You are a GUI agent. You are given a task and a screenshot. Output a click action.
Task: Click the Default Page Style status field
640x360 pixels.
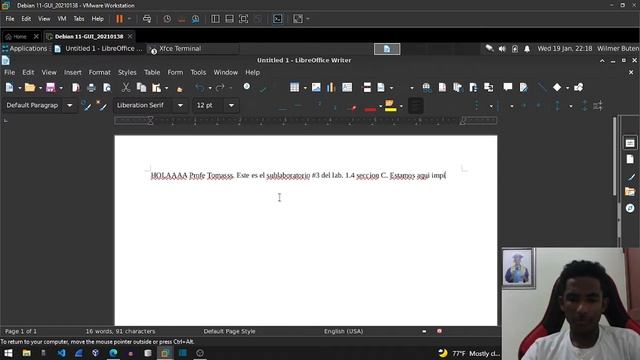229,331
